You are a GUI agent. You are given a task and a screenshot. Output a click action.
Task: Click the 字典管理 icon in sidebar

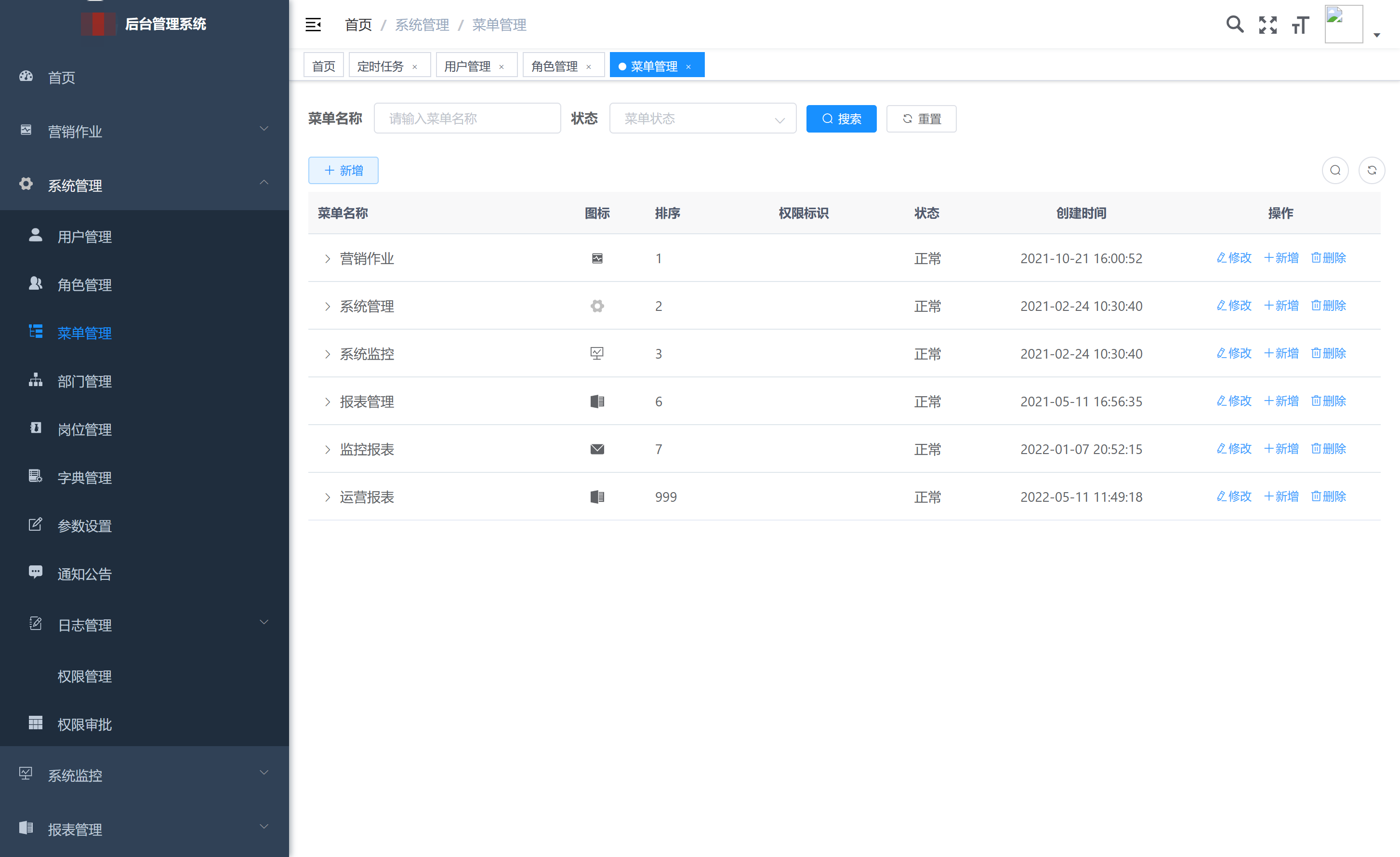point(35,476)
